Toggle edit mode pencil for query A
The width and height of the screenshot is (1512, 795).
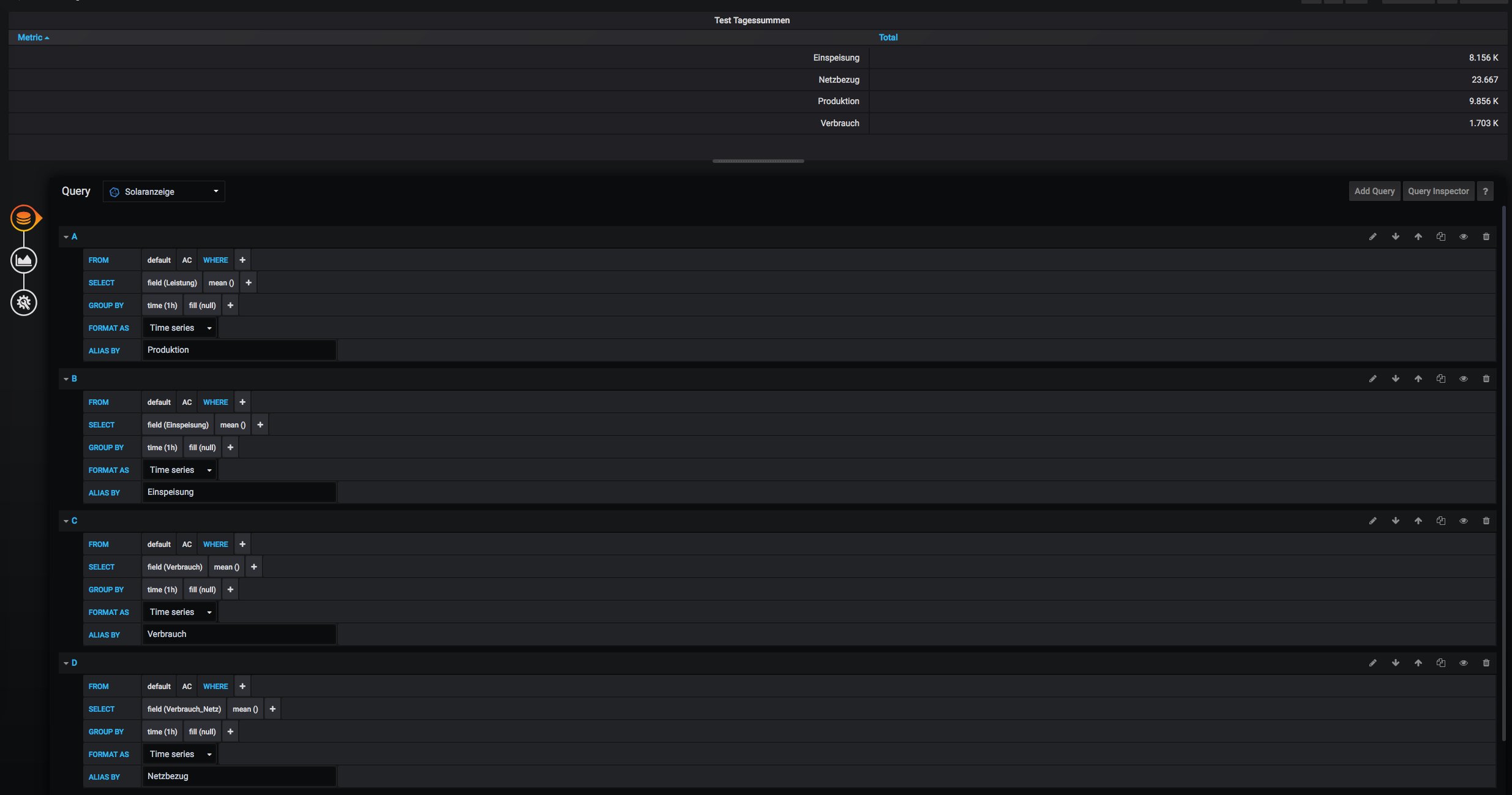point(1372,237)
